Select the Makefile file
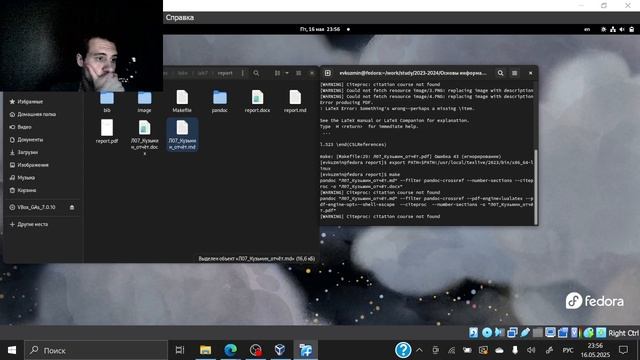This screenshot has height=360, width=640. click(182, 102)
